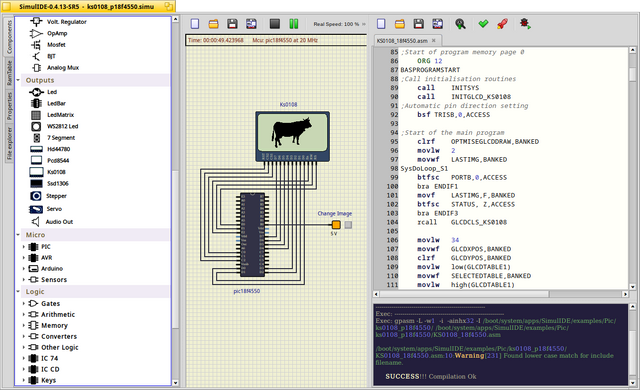Toggle the orange Change Image switch
Image resolution: width=640 pixels, height=390 pixels.
pyautogui.click(x=336, y=224)
